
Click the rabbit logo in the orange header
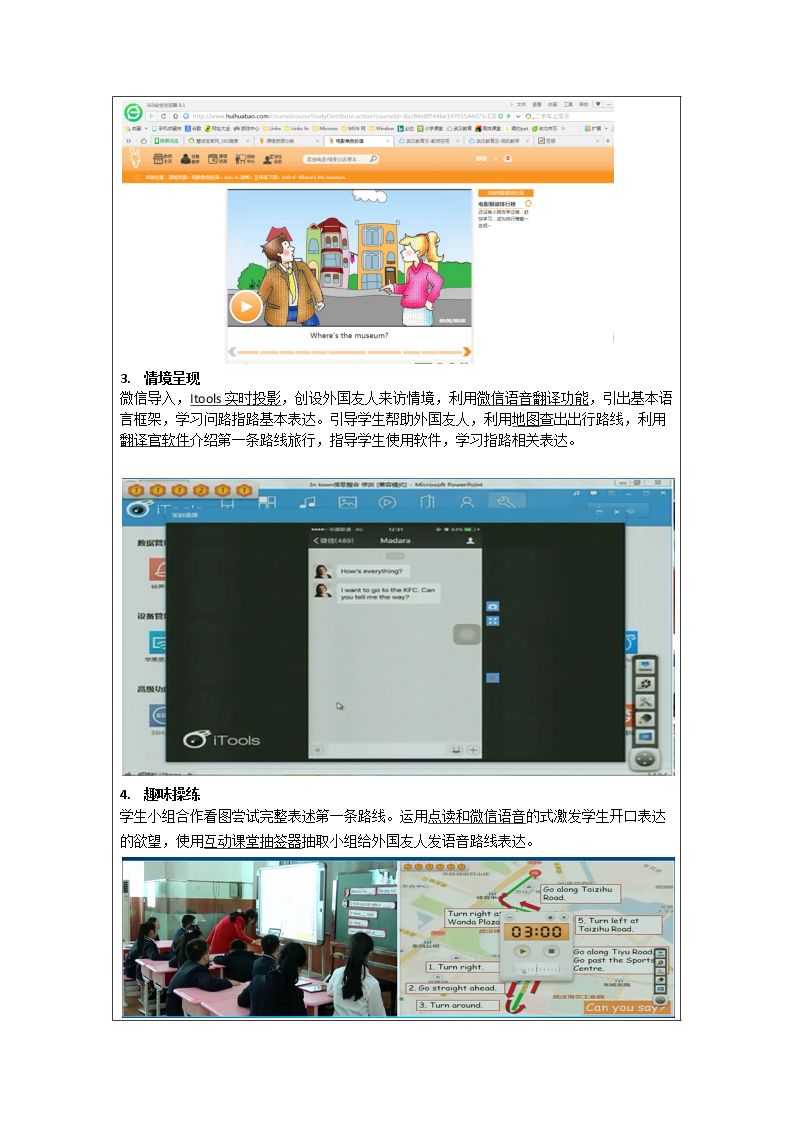136,158
